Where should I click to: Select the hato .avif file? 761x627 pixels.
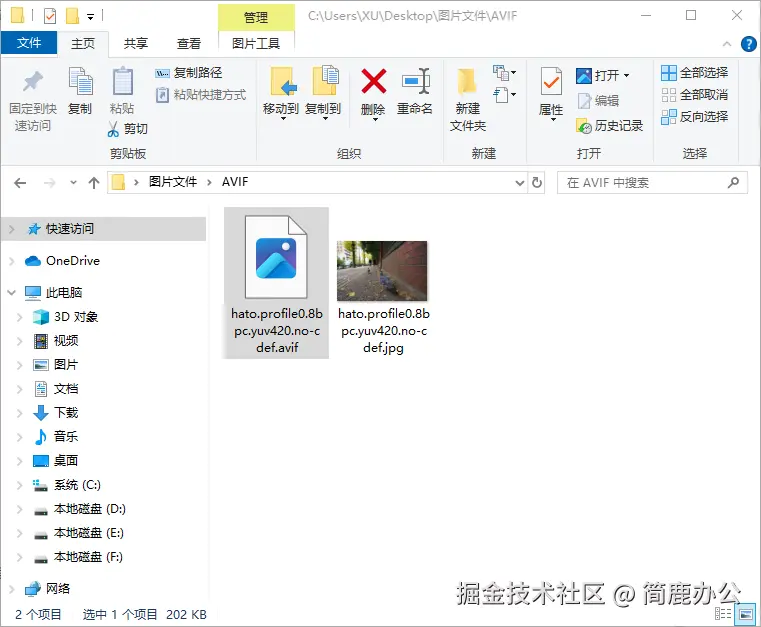pyautogui.click(x=276, y=283)
